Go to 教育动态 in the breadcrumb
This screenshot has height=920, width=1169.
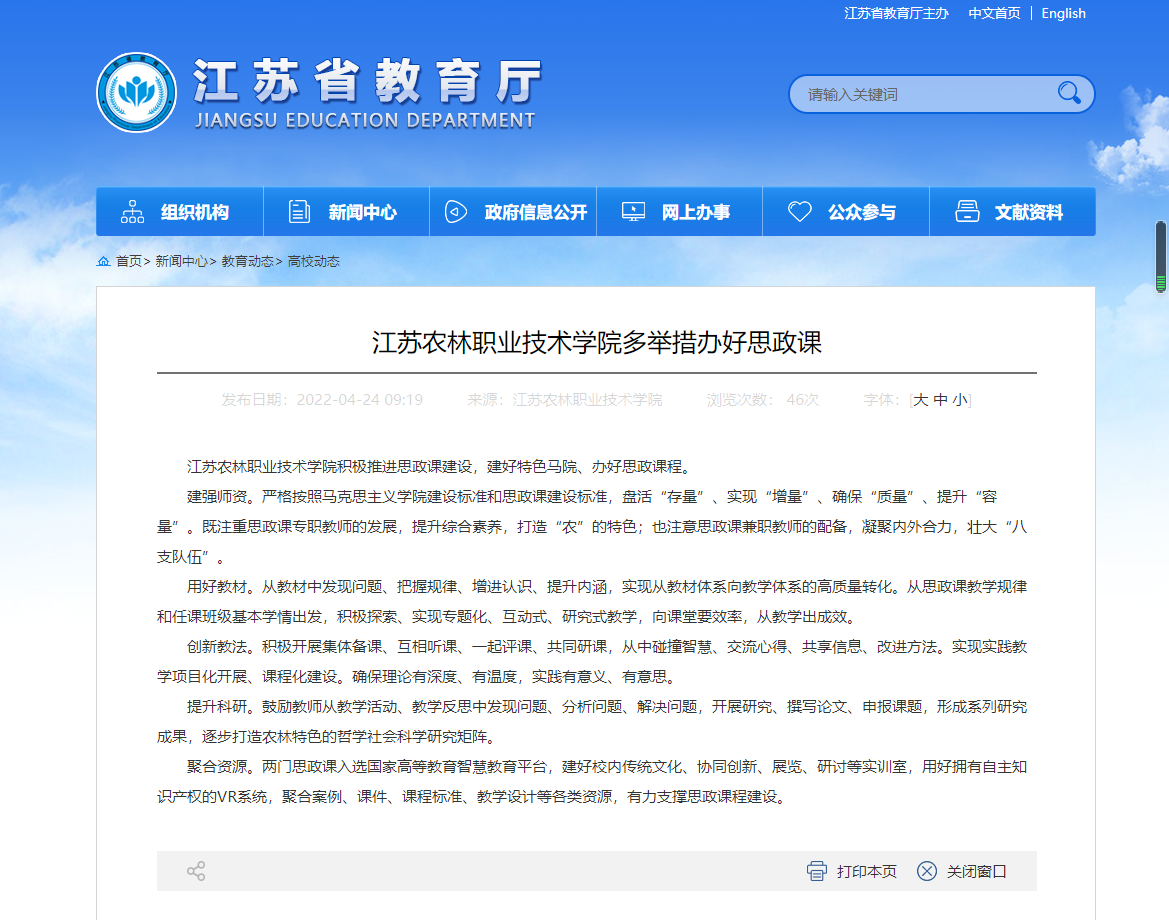(x=247, y=261)
